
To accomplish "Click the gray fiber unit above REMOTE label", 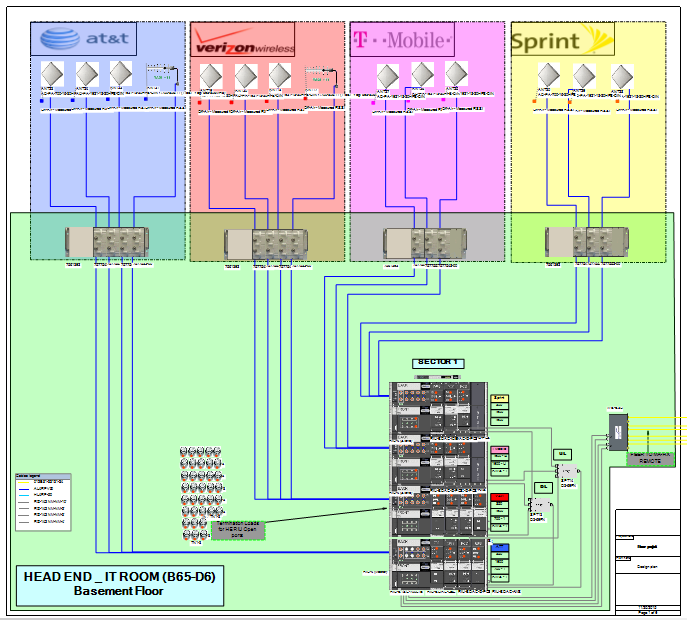I will click(x=618, y=432).
